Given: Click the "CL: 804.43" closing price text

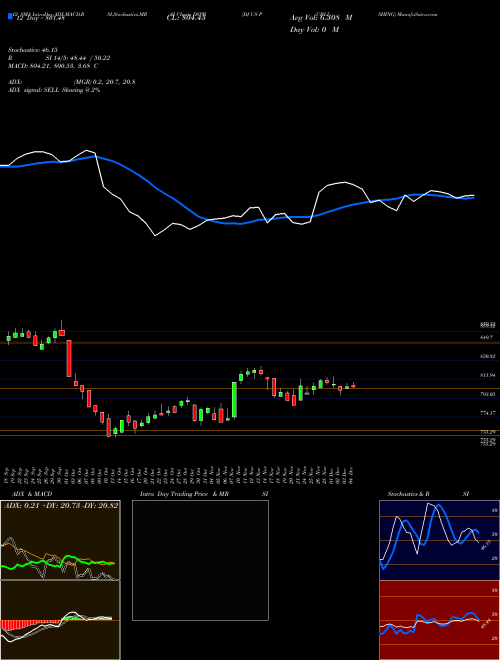Looking at the screenshot, I should click(186, 18).
